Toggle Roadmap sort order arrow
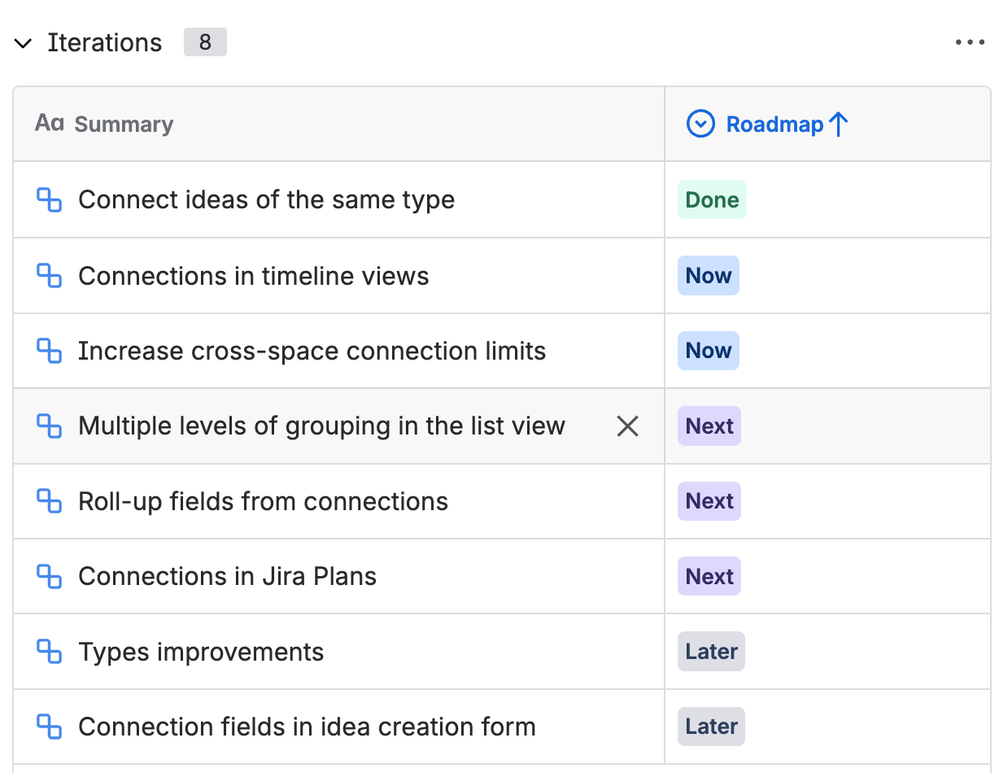 tap(838, 124)
